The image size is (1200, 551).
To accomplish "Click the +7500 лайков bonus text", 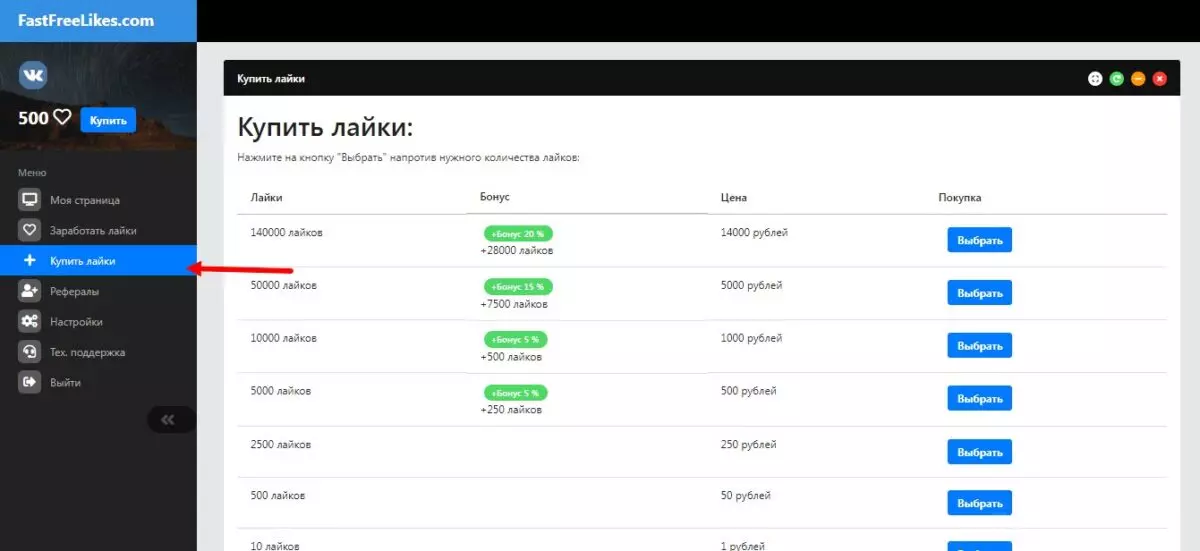I will [514, 304].
